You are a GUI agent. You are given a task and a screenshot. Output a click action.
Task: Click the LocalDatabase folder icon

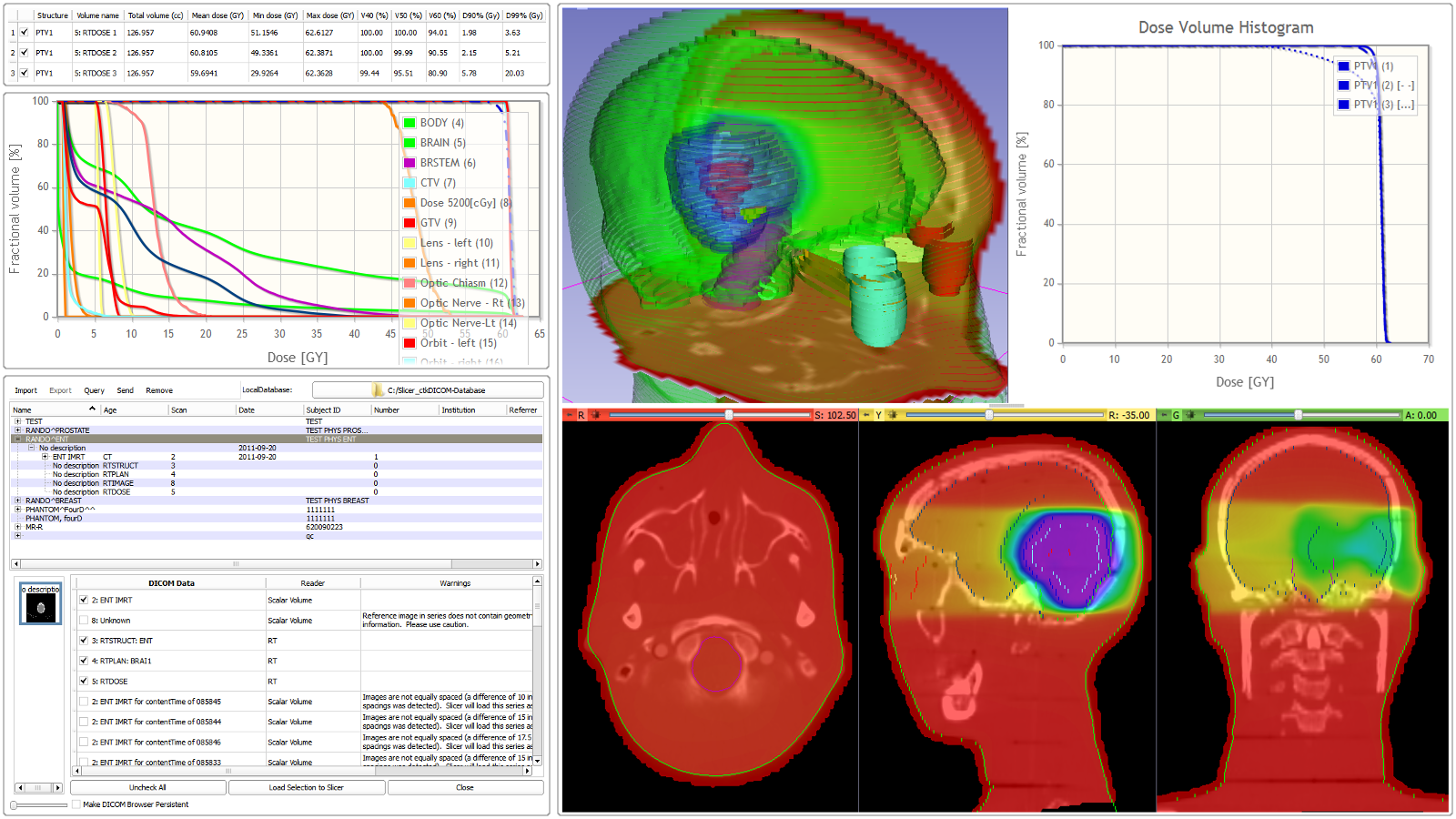coord(378,390)
